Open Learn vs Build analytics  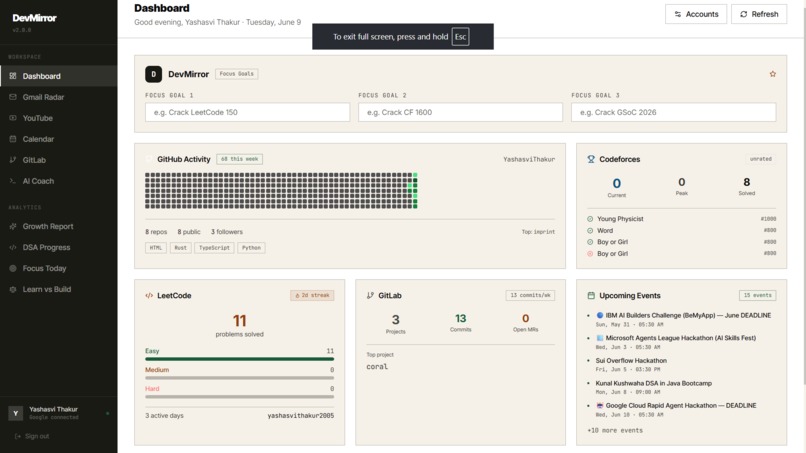pyautogui.click(x=59, y=289)
